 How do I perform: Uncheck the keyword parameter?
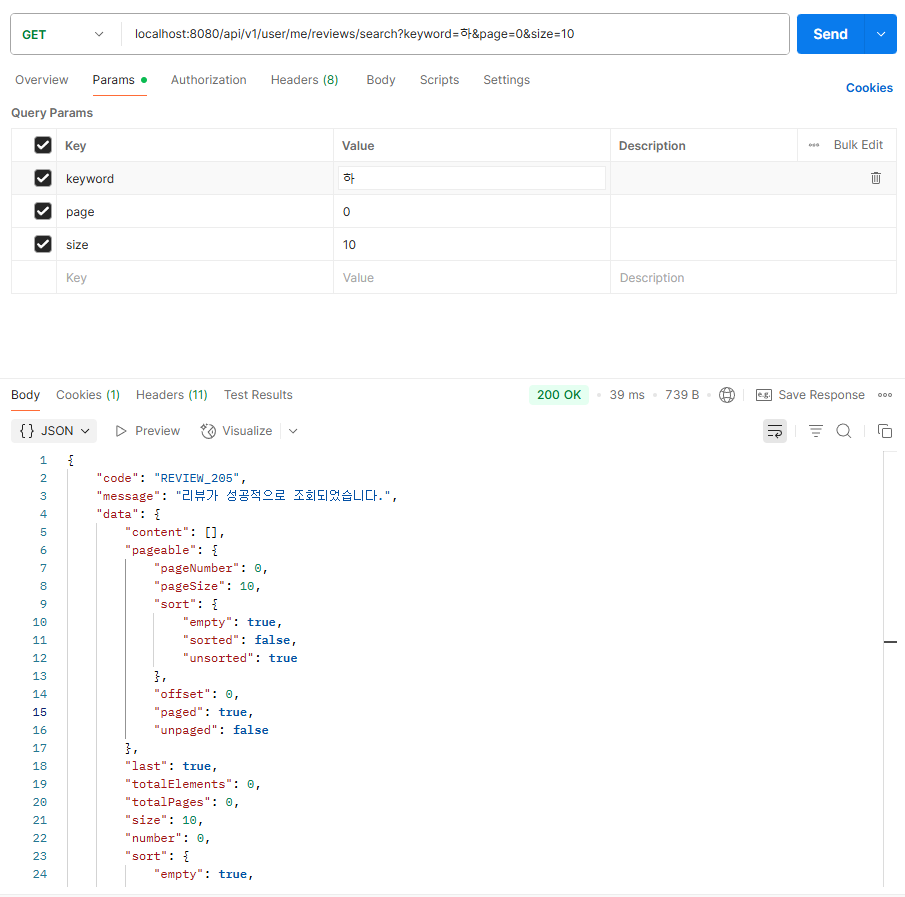(x=43, y=178)
